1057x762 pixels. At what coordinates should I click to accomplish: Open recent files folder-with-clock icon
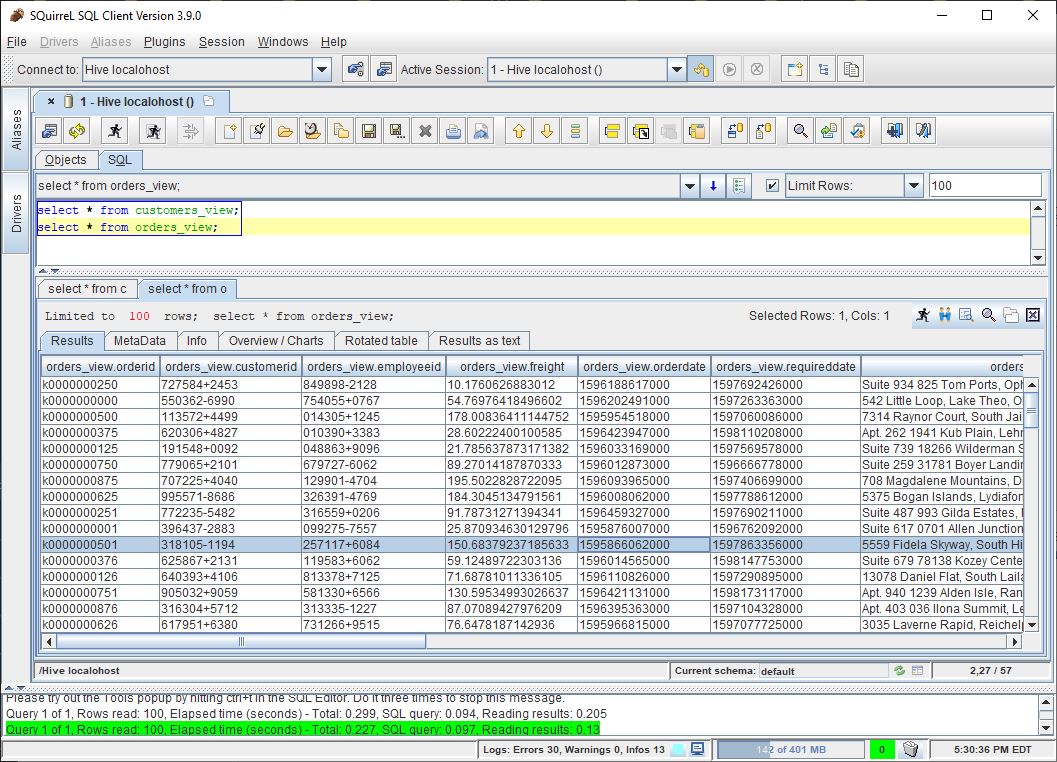point(313,131)
